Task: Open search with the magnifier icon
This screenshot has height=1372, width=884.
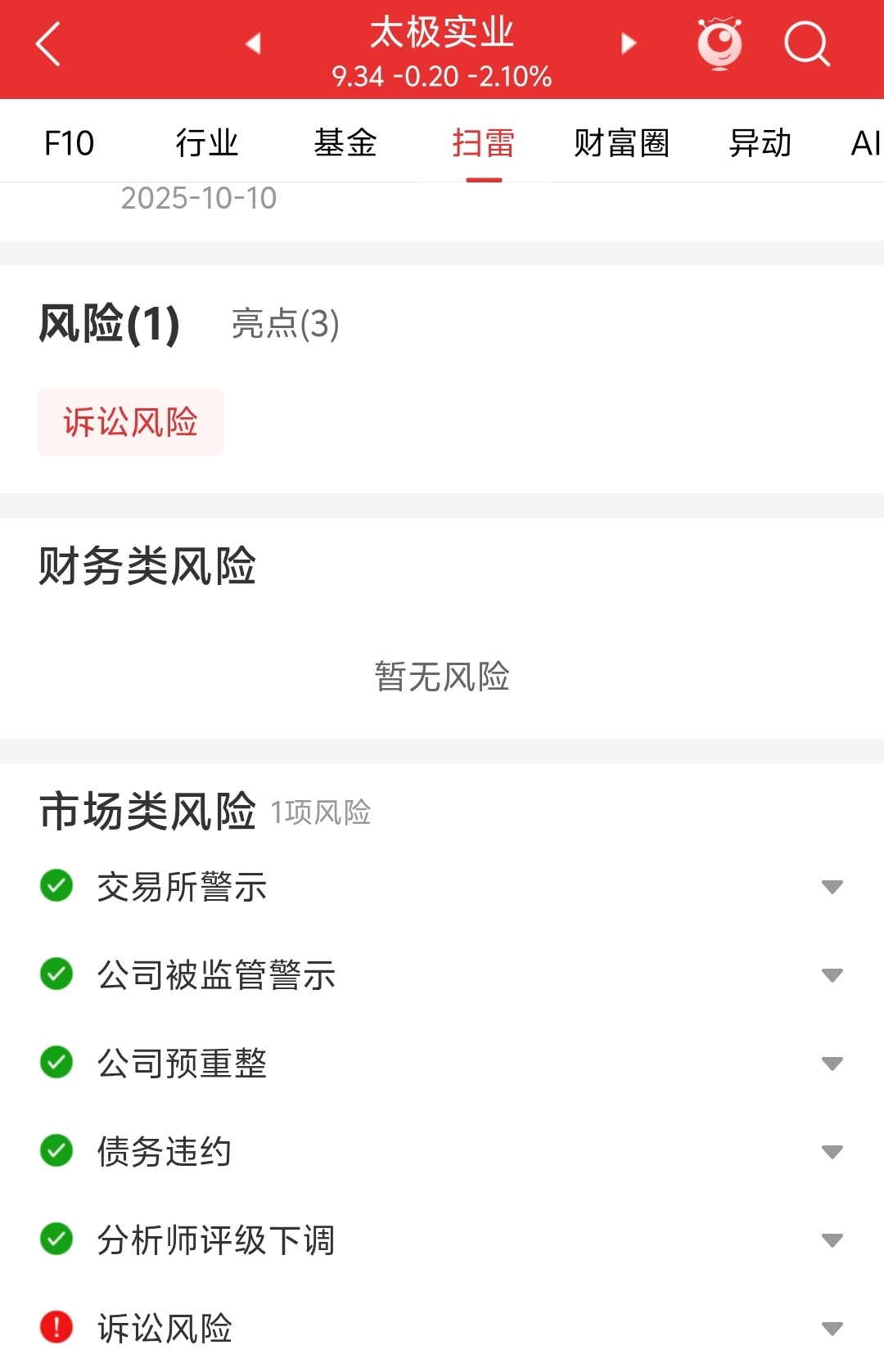Action: tap(807, 43)
